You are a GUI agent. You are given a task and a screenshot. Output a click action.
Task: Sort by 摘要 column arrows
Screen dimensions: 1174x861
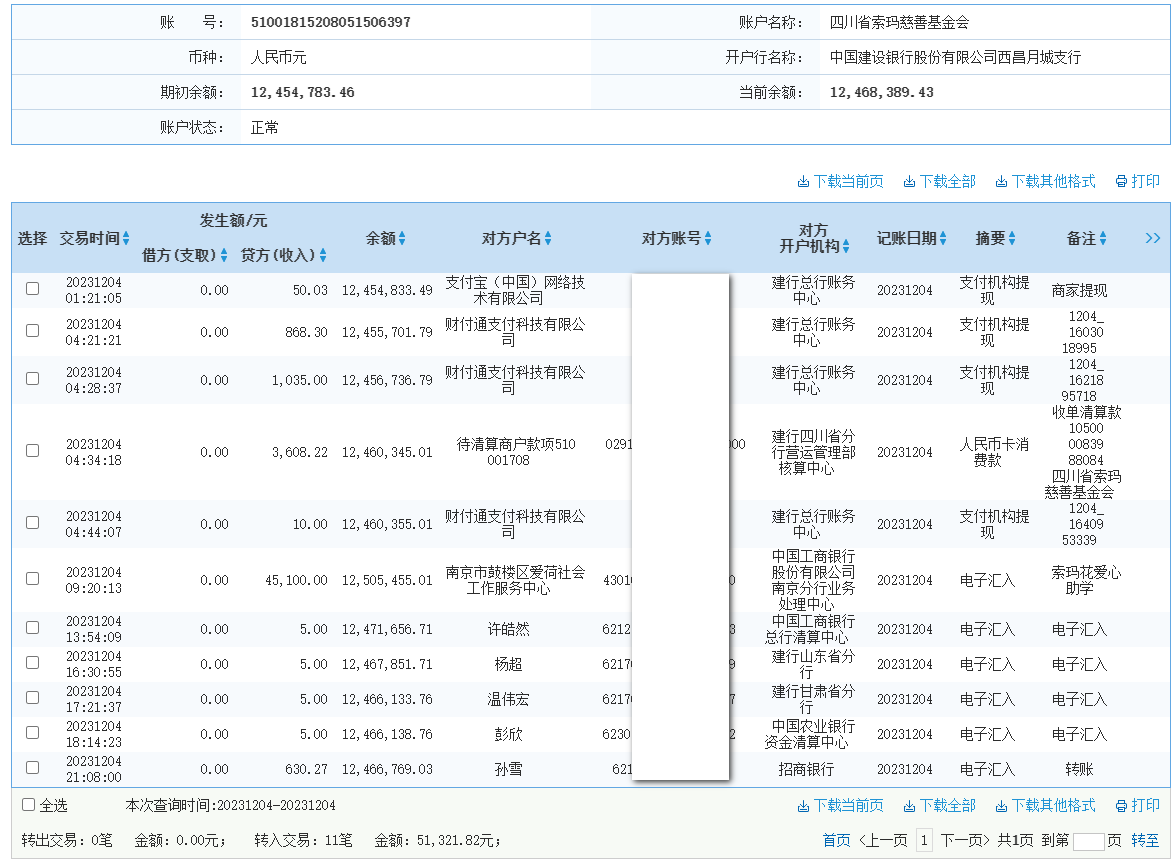pos(1012,238)
